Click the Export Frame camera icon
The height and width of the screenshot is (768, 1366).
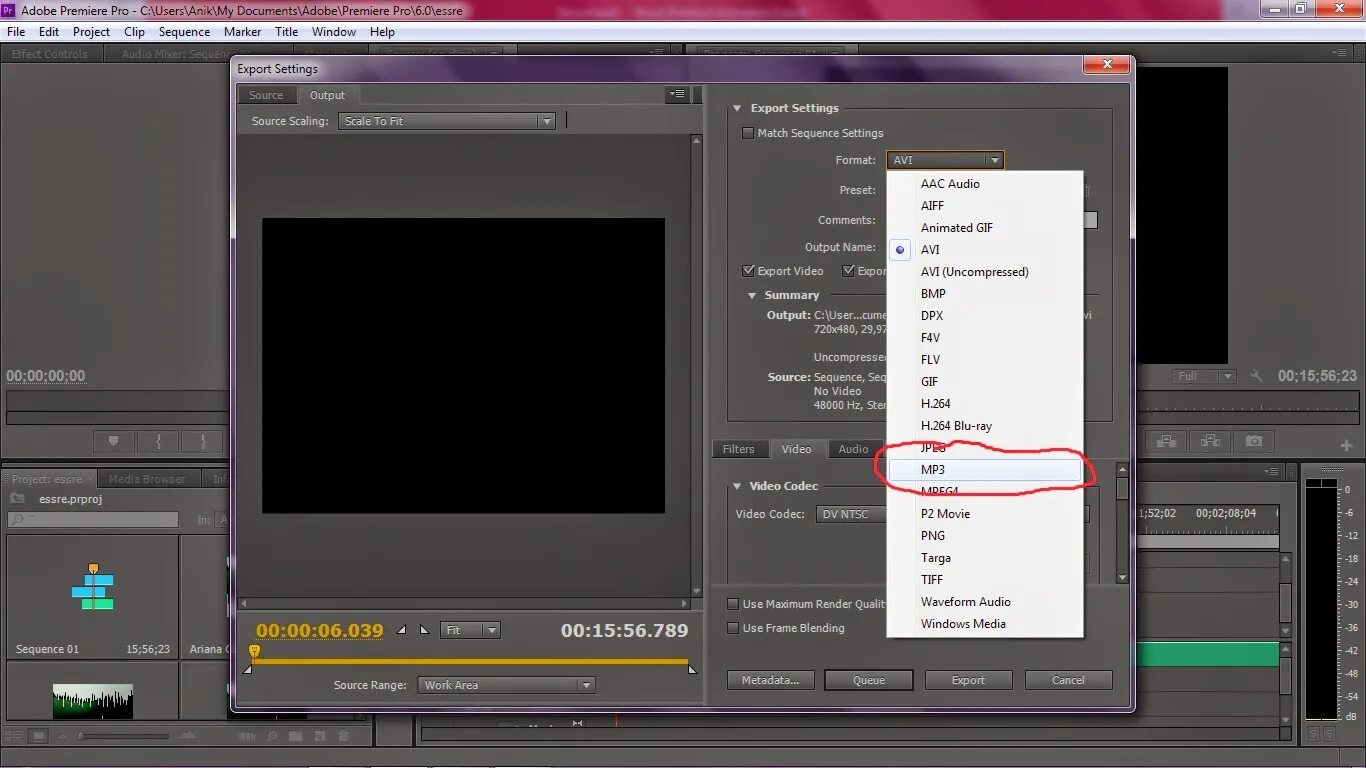click(x=1254, y=441)
